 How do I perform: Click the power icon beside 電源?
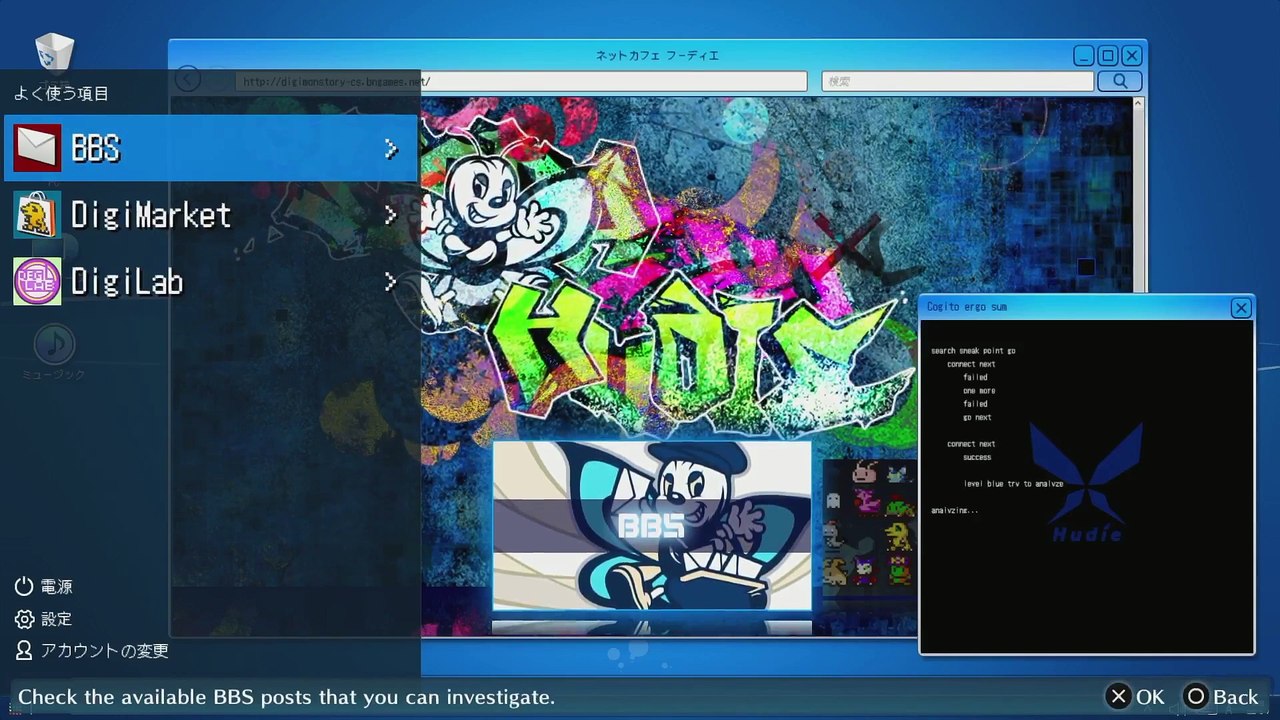point(24,586)
